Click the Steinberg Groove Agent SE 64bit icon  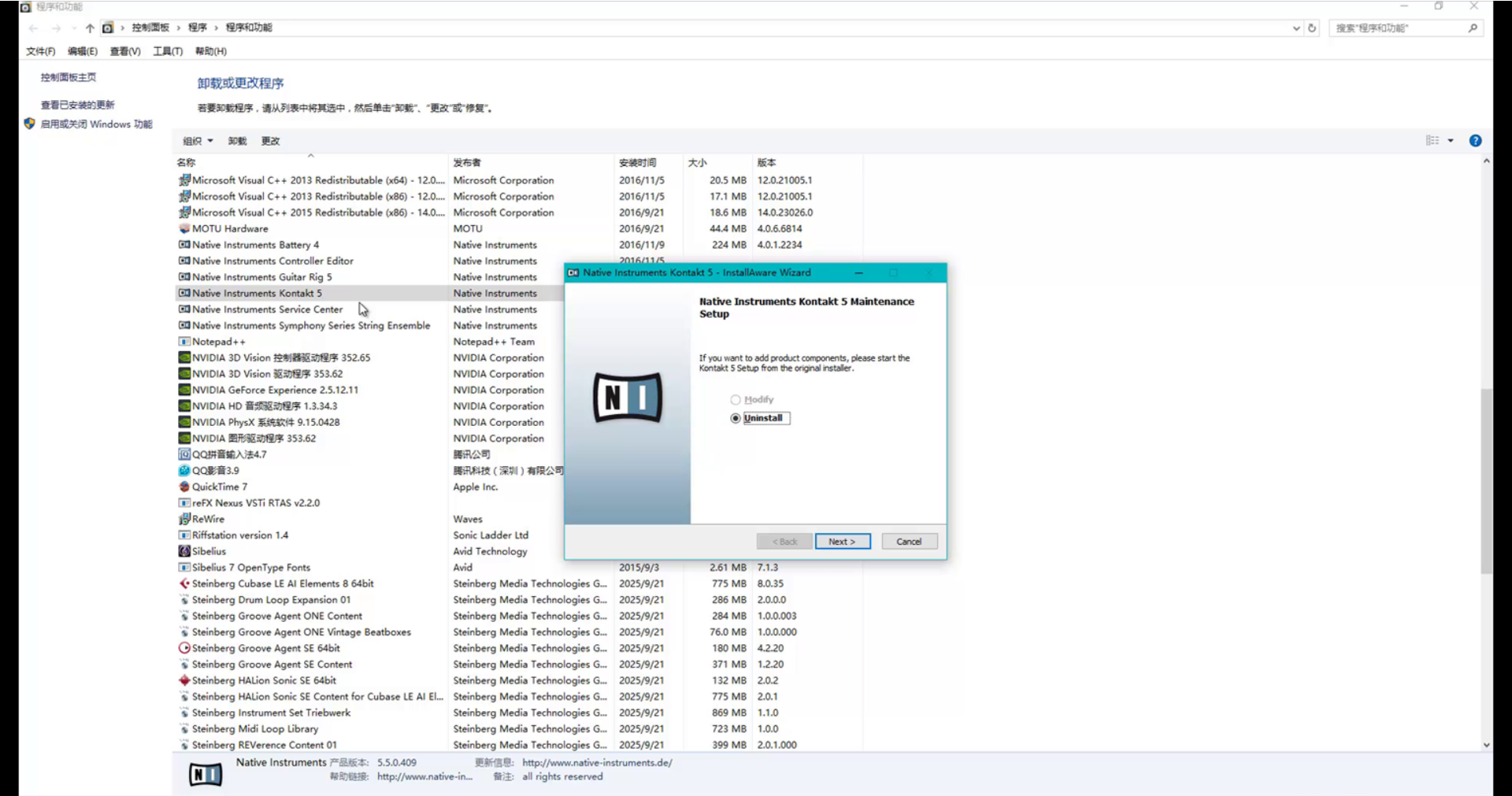(184, 648)
